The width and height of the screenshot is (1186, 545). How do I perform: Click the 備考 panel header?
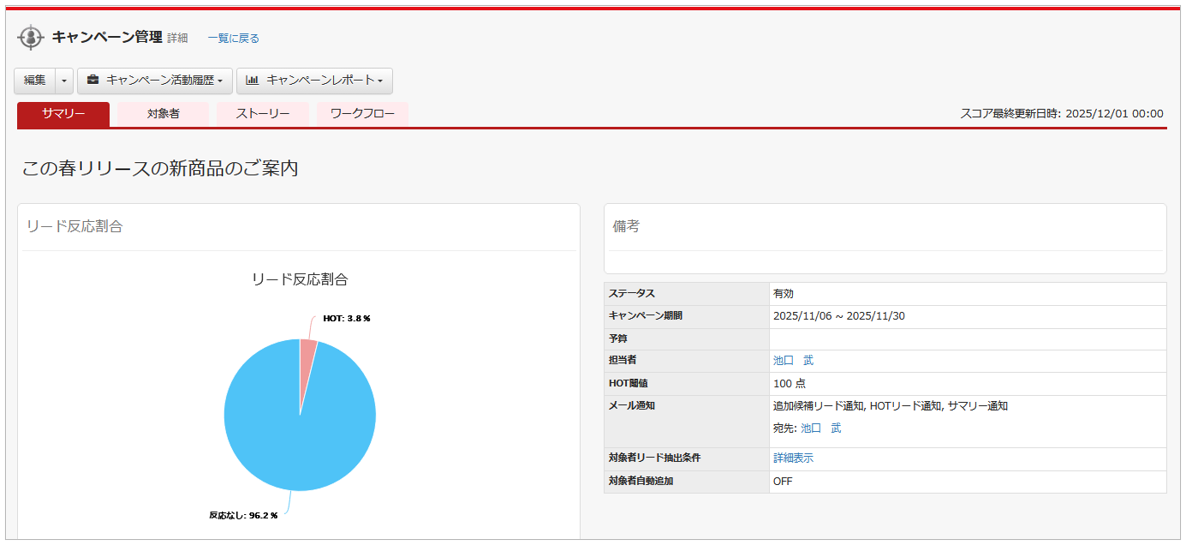(x=626, y=227)
